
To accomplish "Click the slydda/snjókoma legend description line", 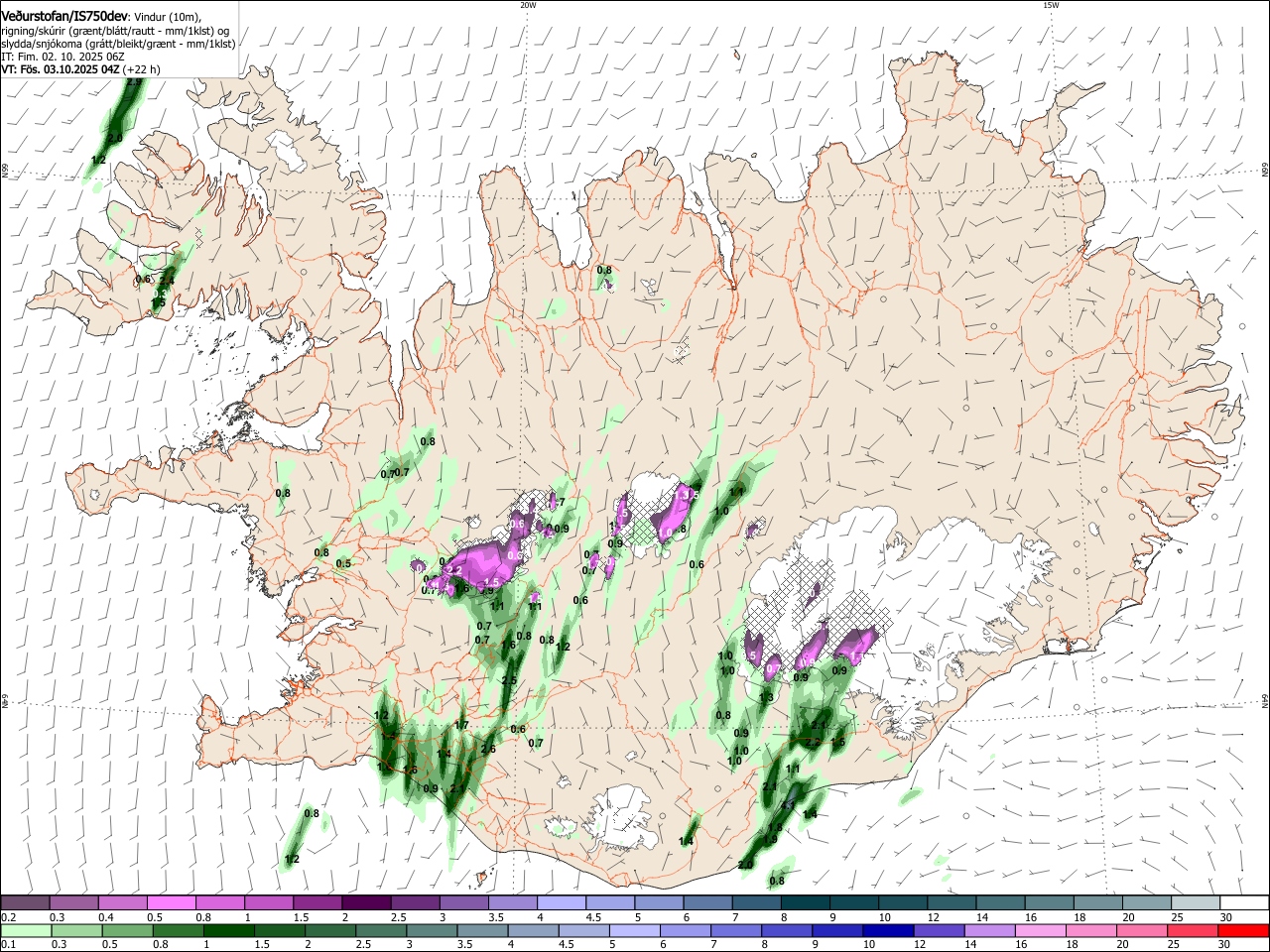I will coord(118,44).
